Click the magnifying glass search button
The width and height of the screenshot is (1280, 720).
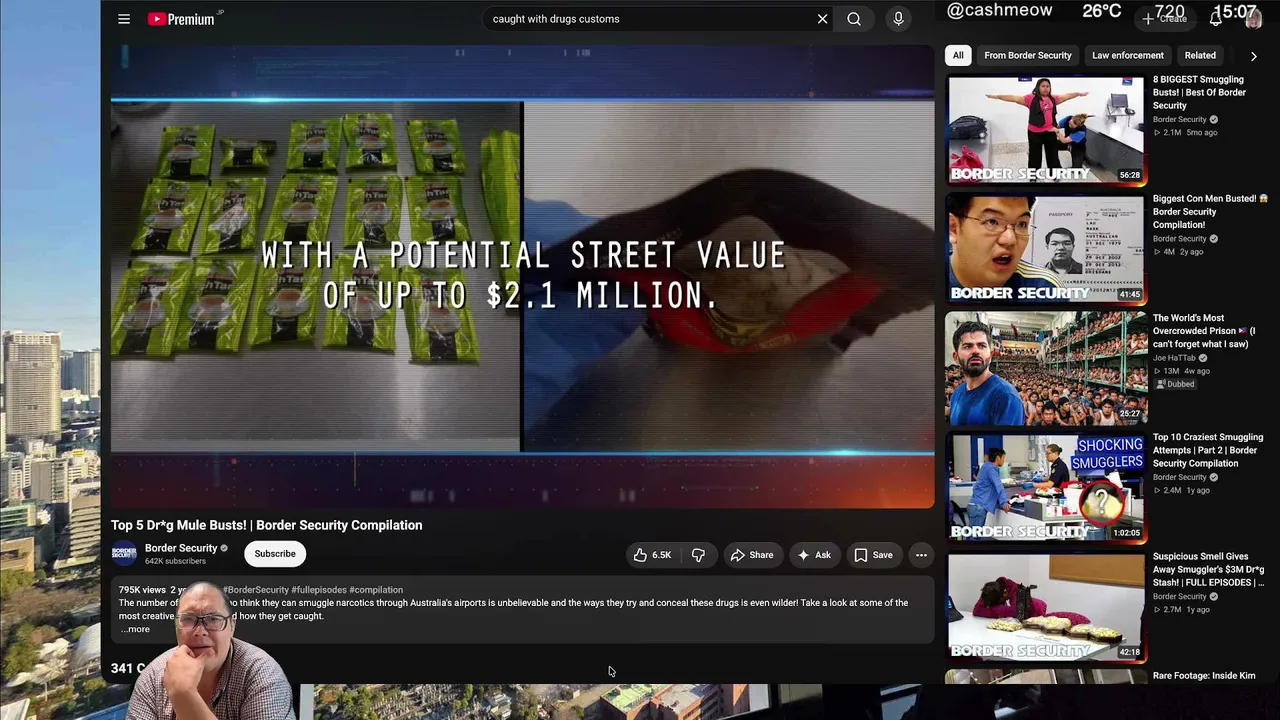[854, 19]
